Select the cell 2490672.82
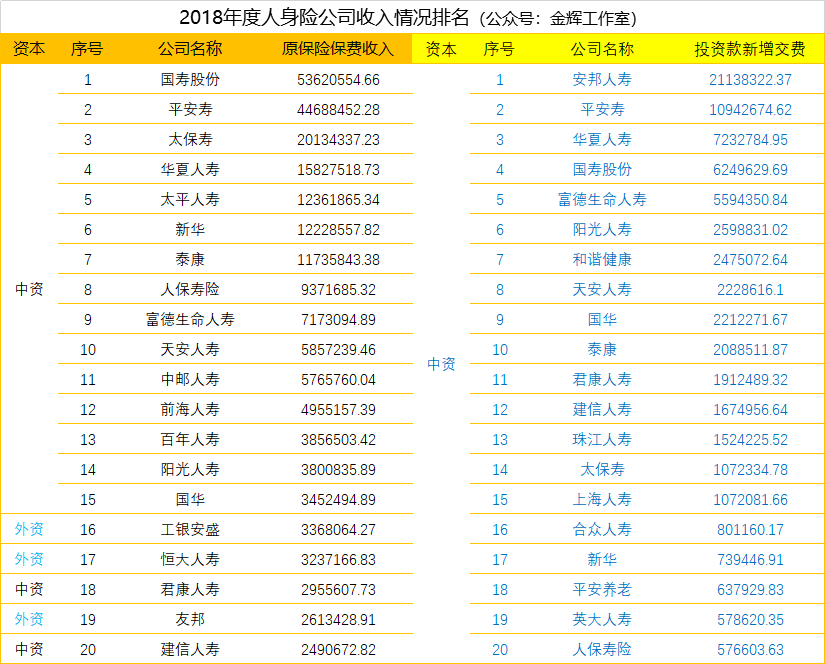 point(338,649)
